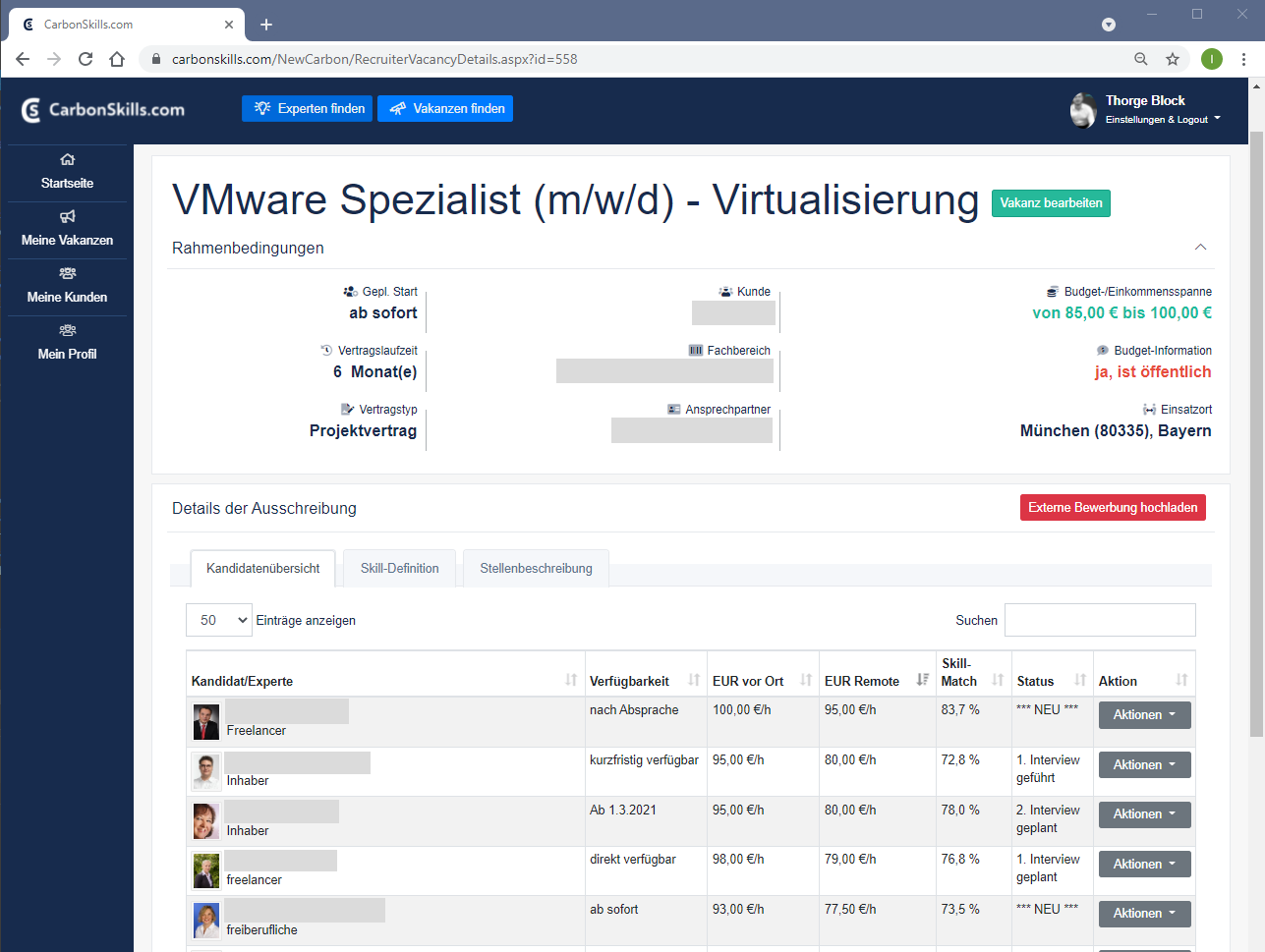Select the Kandidatenübersicht tab
This screenshot has height=952, width=1265.
(x=262, y=569)
